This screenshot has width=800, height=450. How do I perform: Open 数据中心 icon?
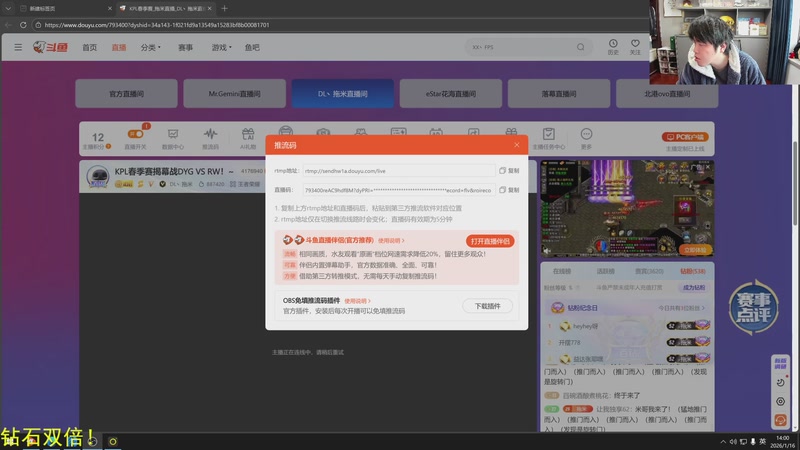[173, 138]
